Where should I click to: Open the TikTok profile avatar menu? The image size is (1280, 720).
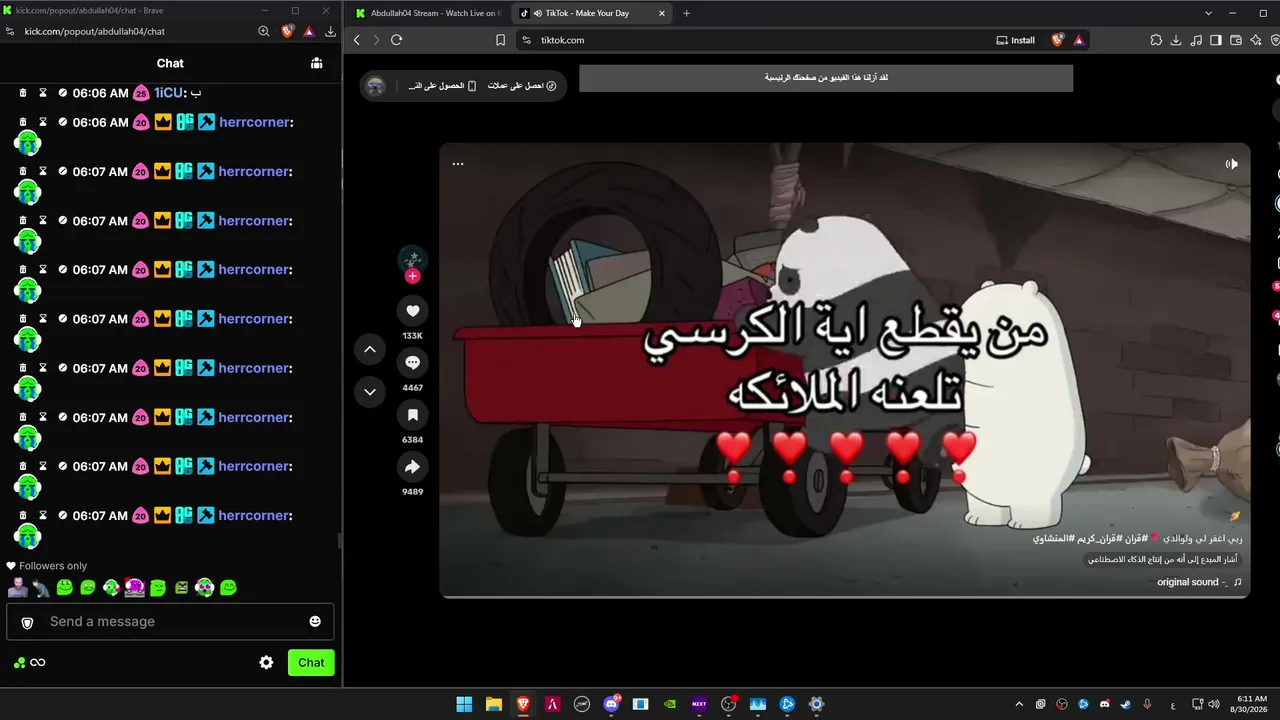tap(376, 86)
